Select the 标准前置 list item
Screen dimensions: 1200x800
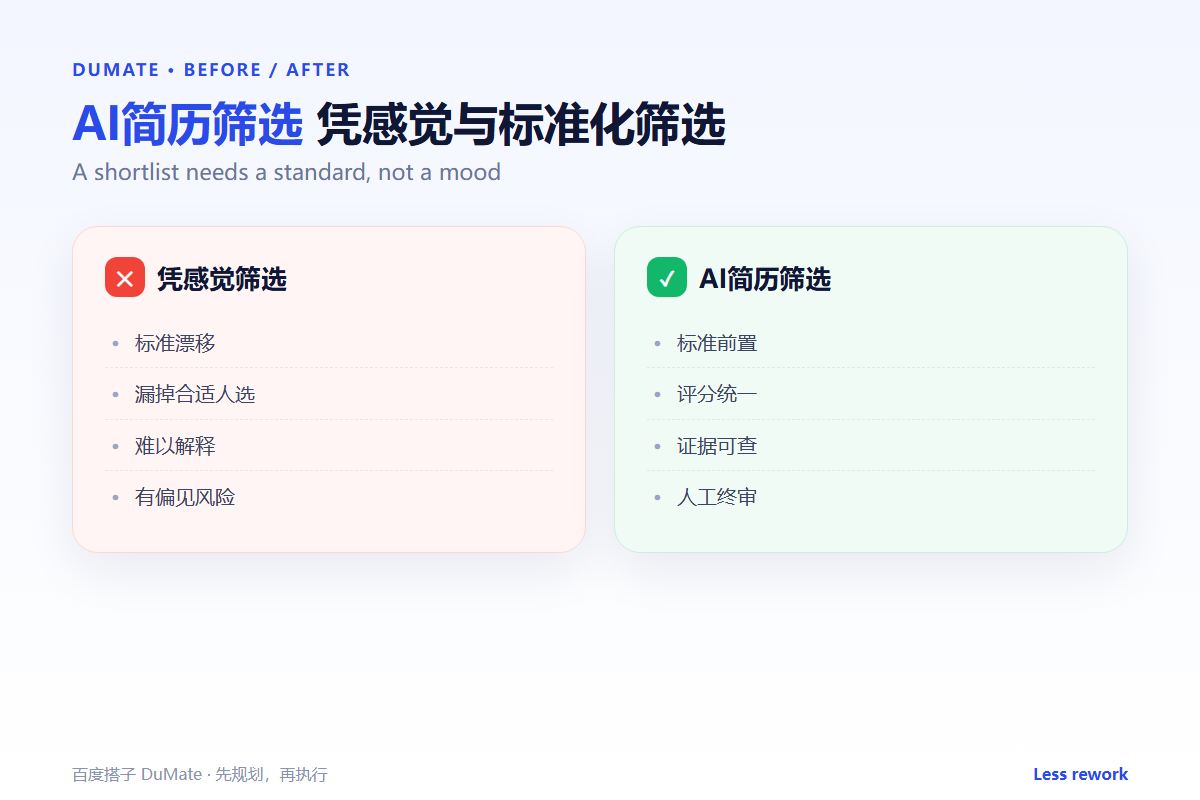point(871,343)
